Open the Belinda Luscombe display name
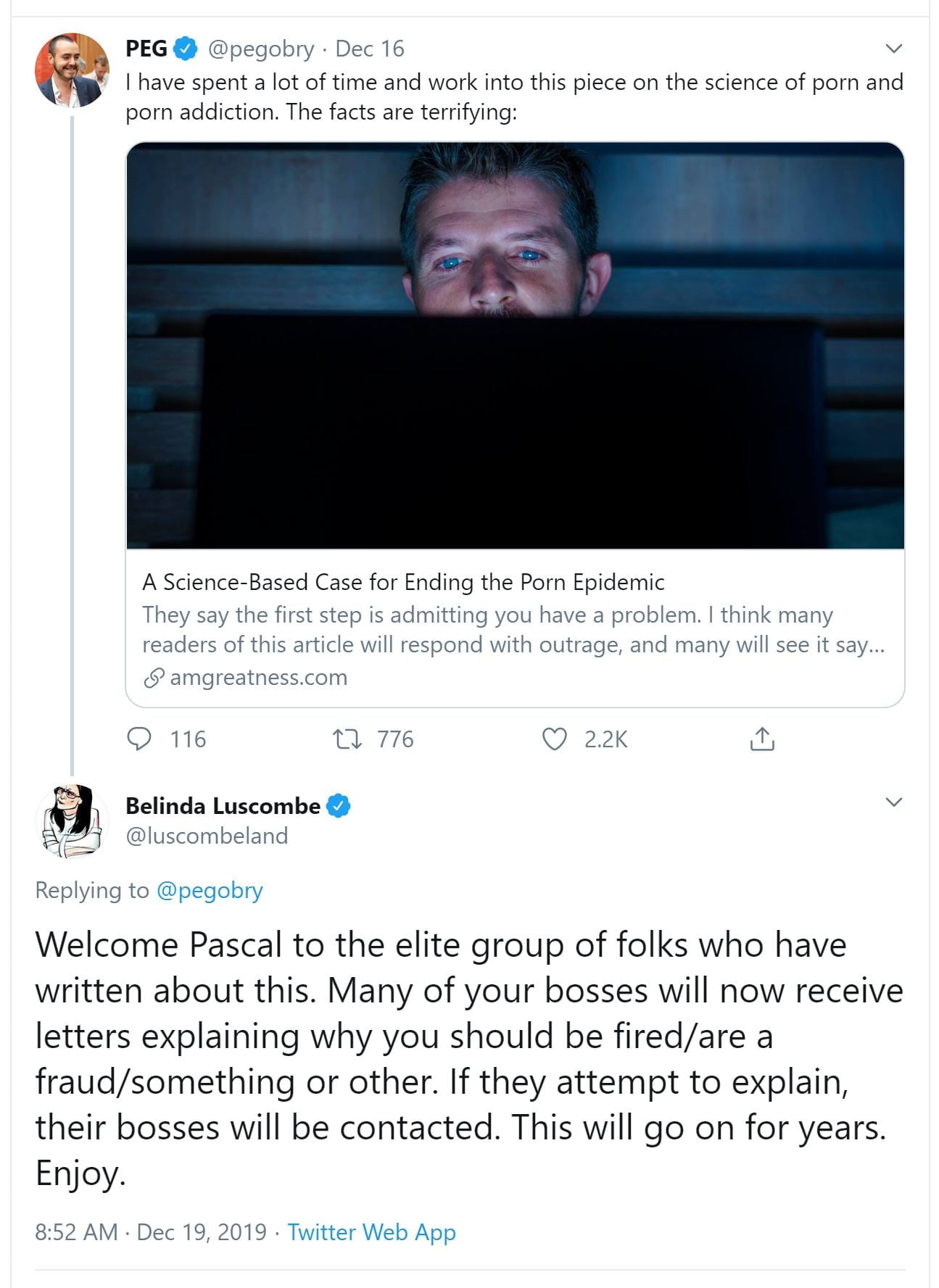939x1288 pixels. pyautogui.click(x=223, y=806)
